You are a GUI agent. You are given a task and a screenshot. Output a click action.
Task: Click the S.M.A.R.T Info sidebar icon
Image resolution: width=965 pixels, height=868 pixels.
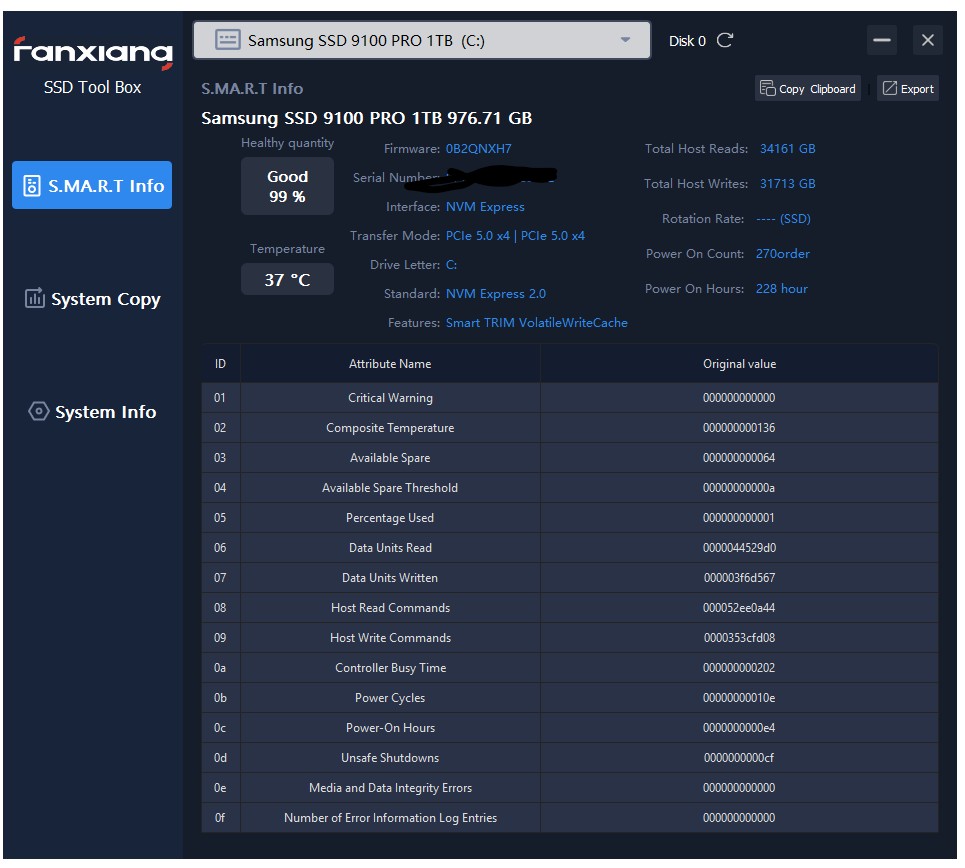[32, 186]
